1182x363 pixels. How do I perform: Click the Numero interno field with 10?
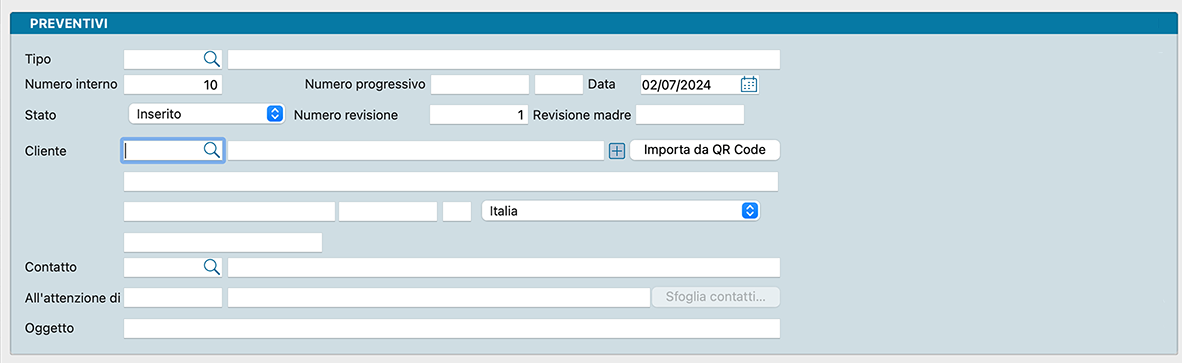[x=173, y=84]
